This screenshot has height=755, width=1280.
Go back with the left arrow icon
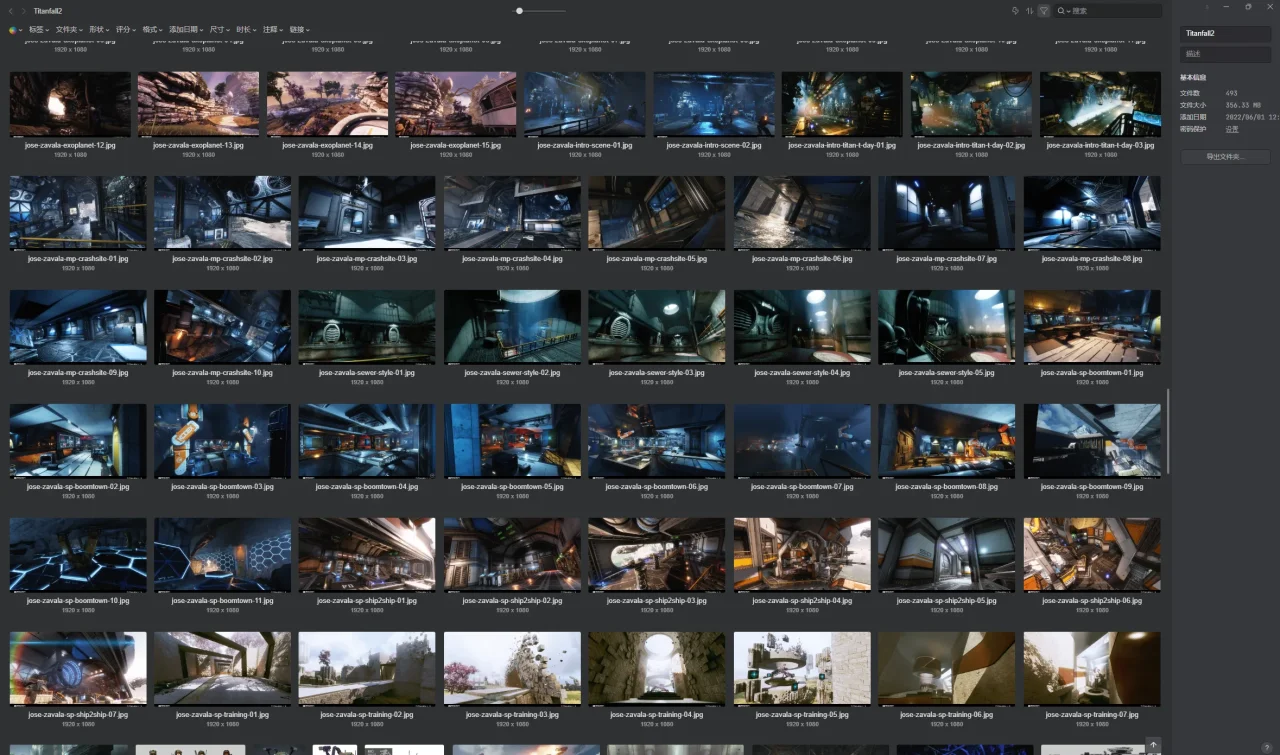point(11,11)
